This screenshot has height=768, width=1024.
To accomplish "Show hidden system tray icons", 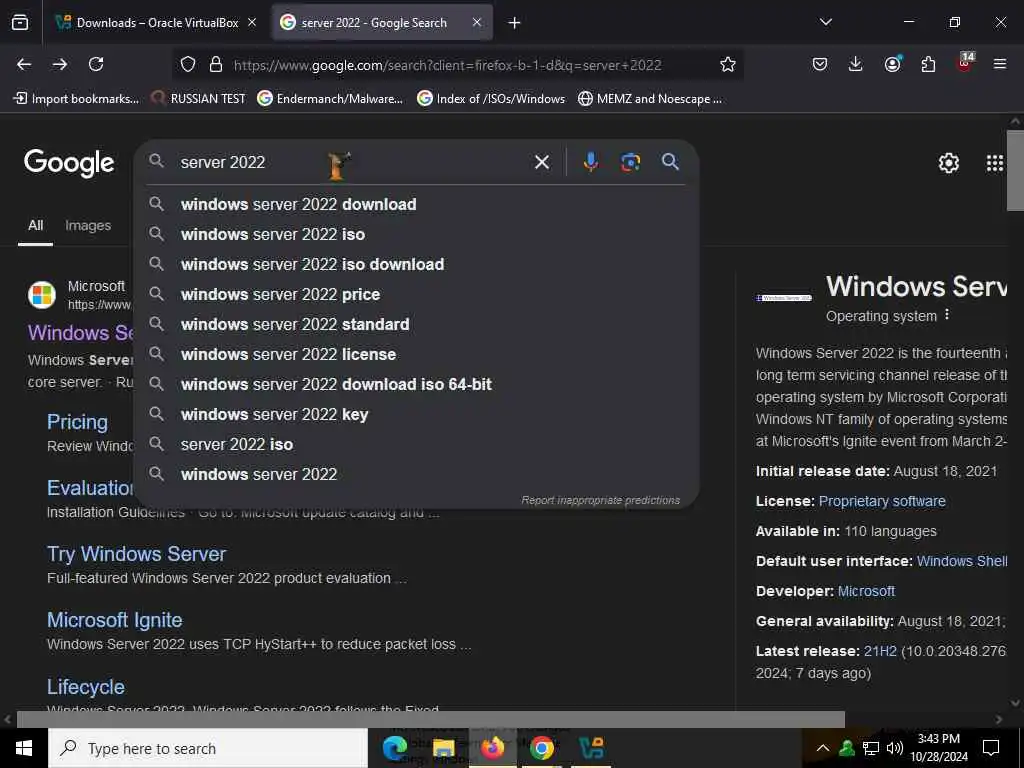I will coord(823,748).
